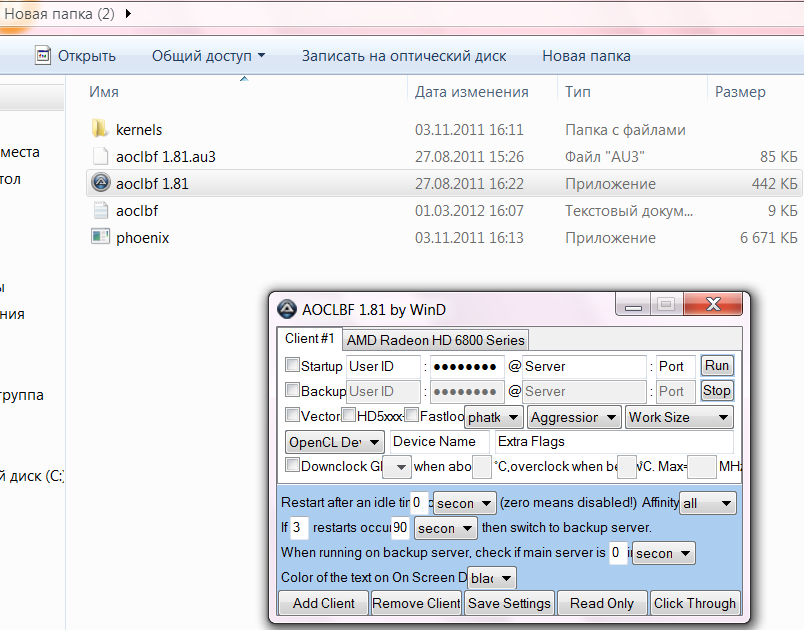Open main server check unit dropdown

tap(664, 553)
